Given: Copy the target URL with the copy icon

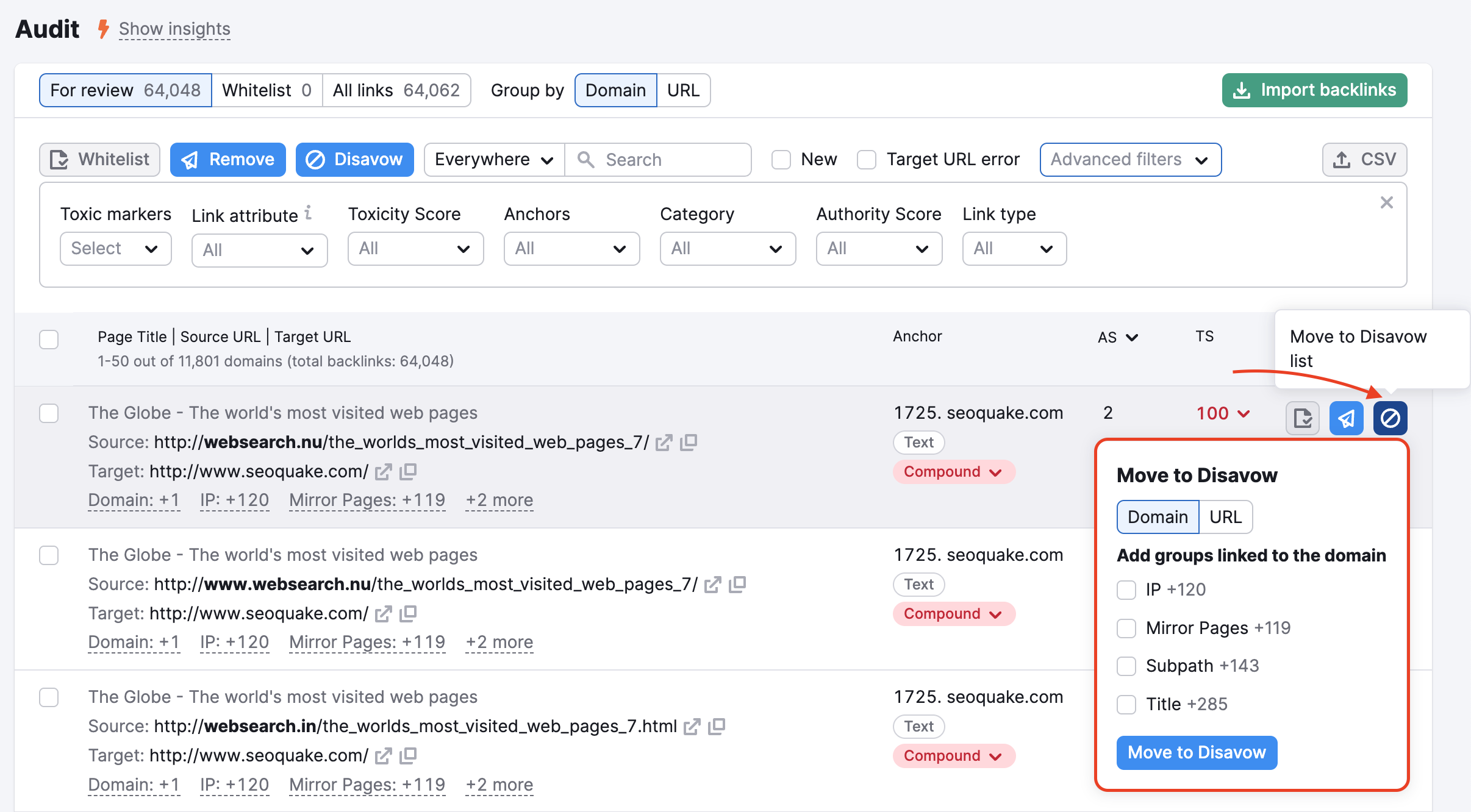Looking at the screenshot, I should tap(409, 471).
